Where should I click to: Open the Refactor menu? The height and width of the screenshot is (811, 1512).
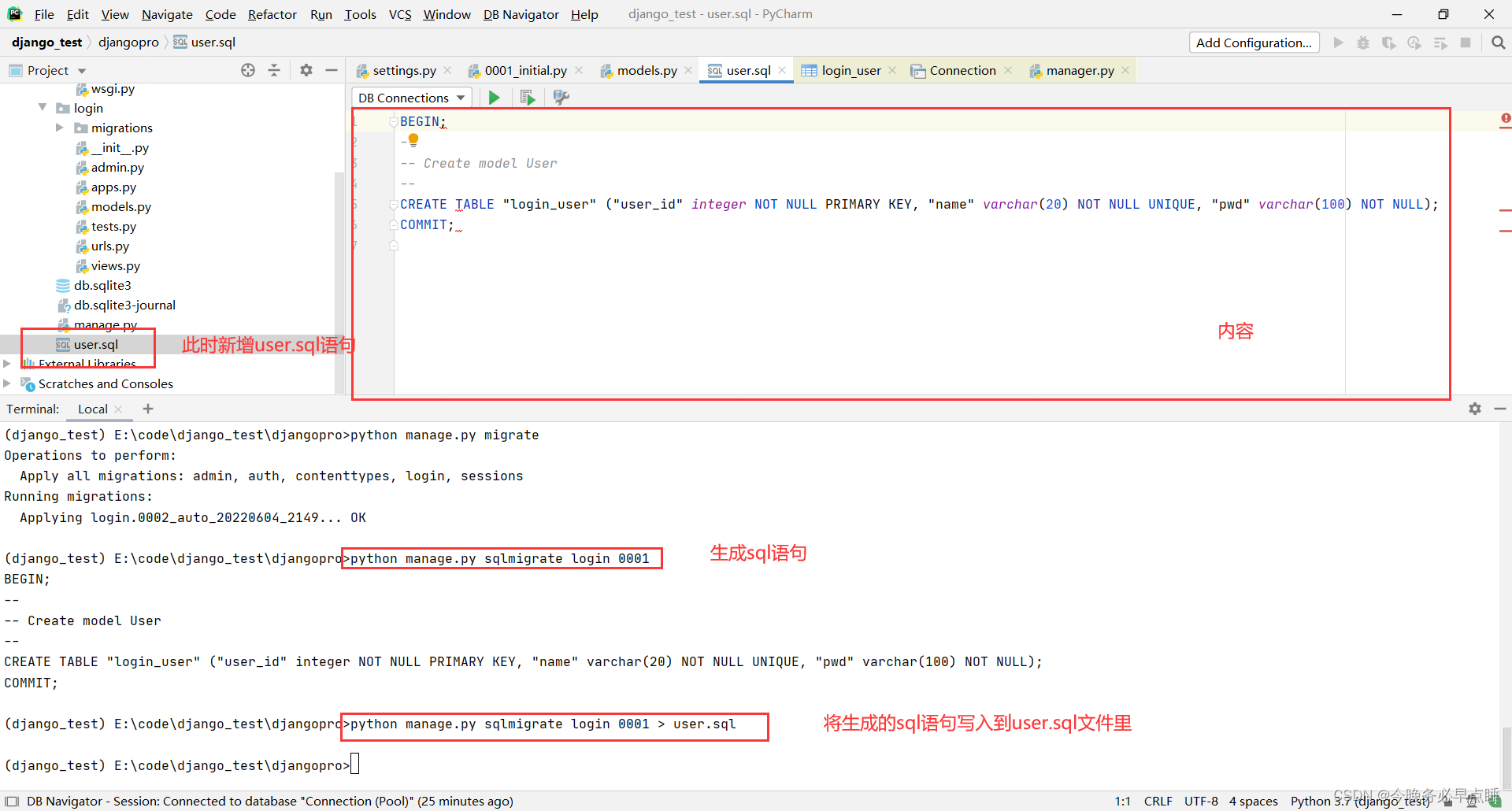tap(272, 14)
